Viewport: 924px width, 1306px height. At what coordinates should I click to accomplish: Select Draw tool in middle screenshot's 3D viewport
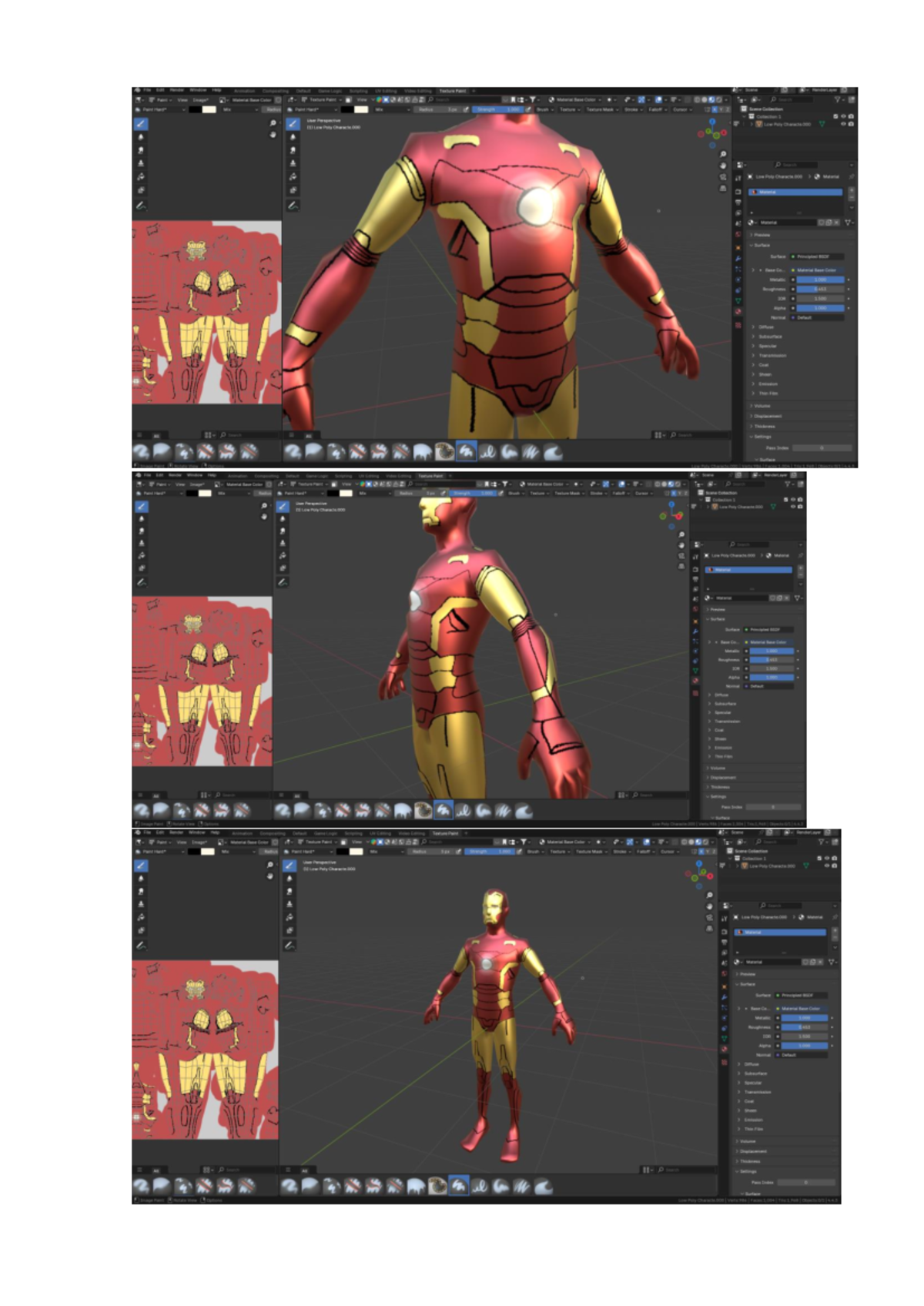[x=283, y=506]
